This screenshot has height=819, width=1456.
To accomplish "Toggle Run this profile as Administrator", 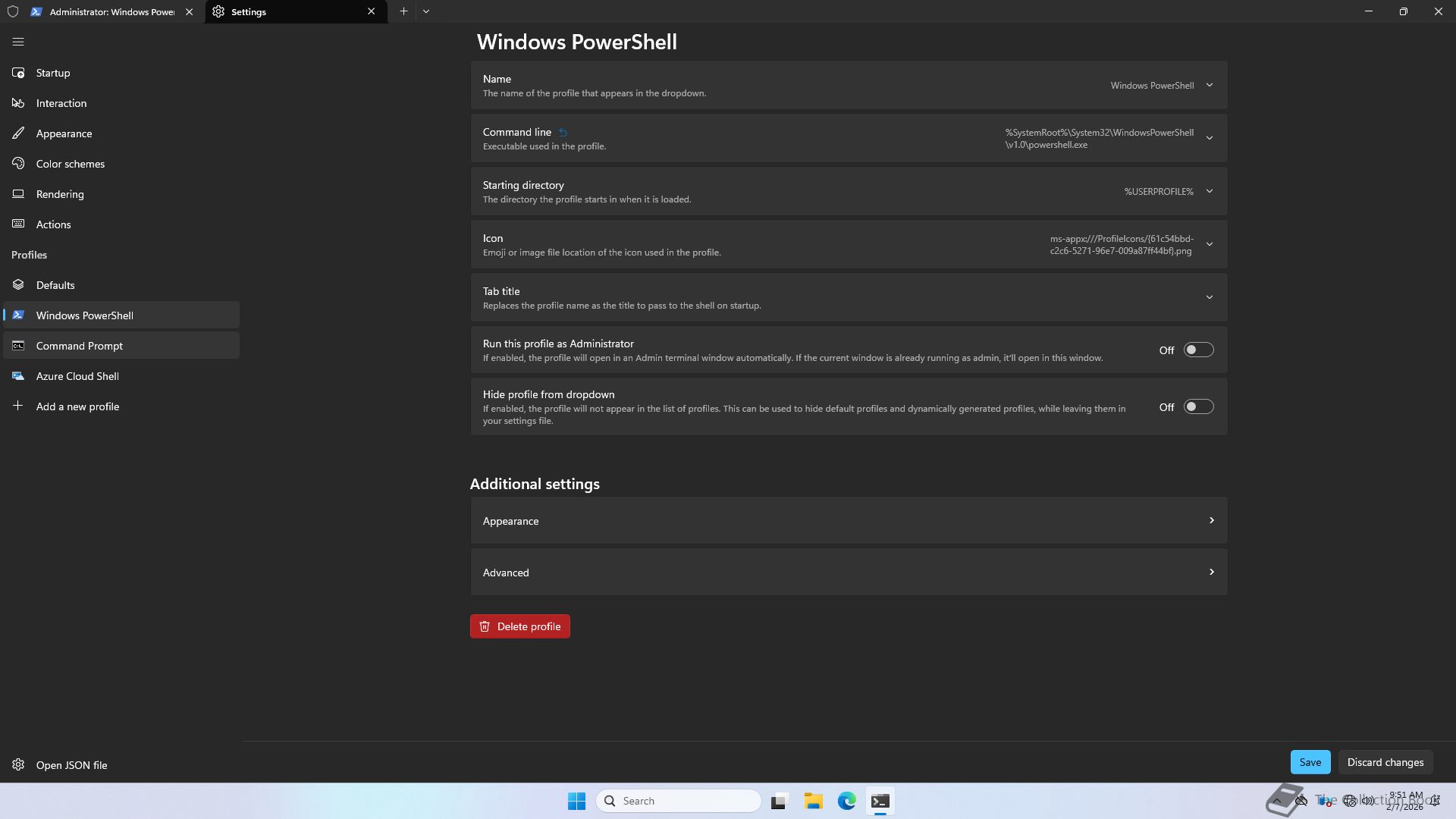I will [1198, 350].
